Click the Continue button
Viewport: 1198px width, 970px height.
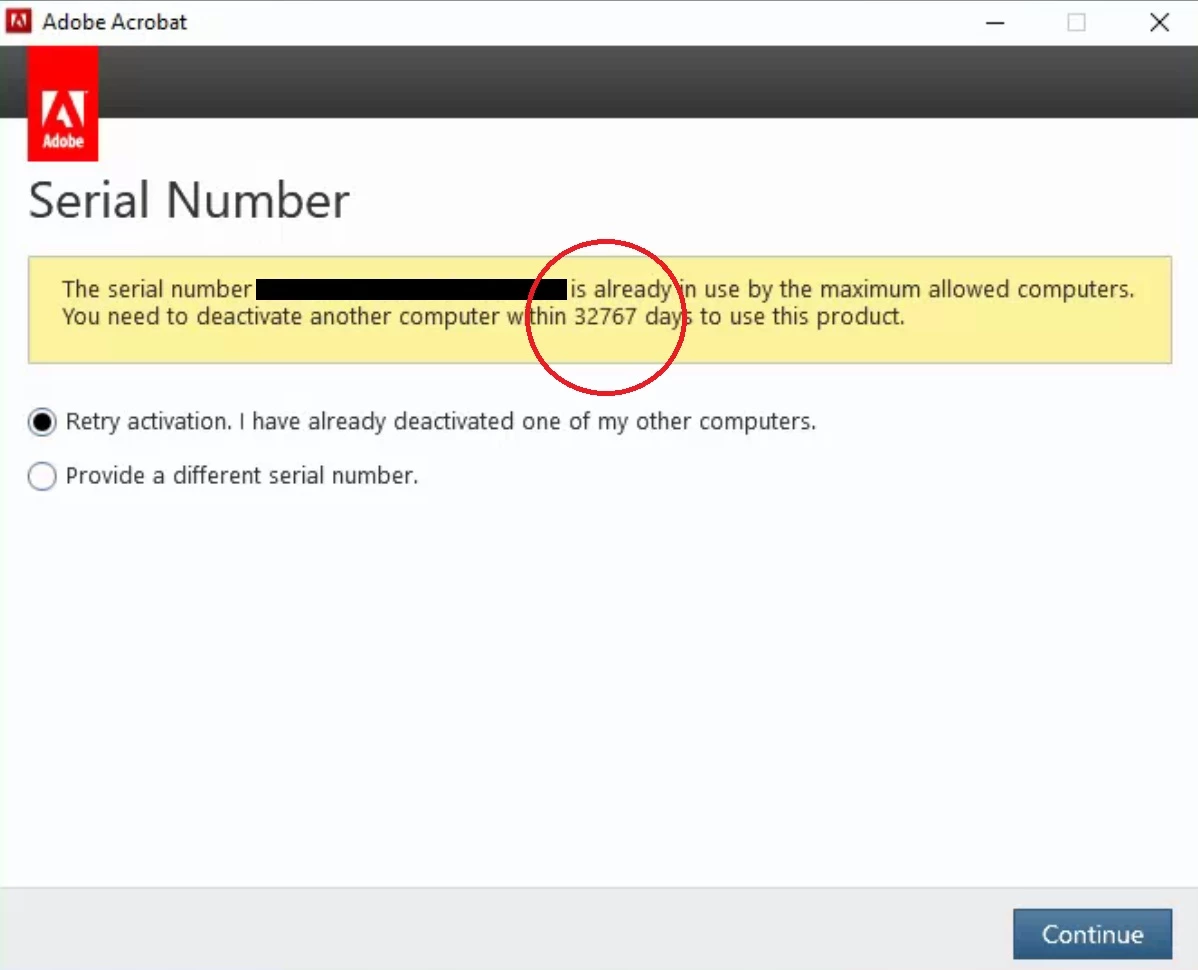coord(1092,933)
